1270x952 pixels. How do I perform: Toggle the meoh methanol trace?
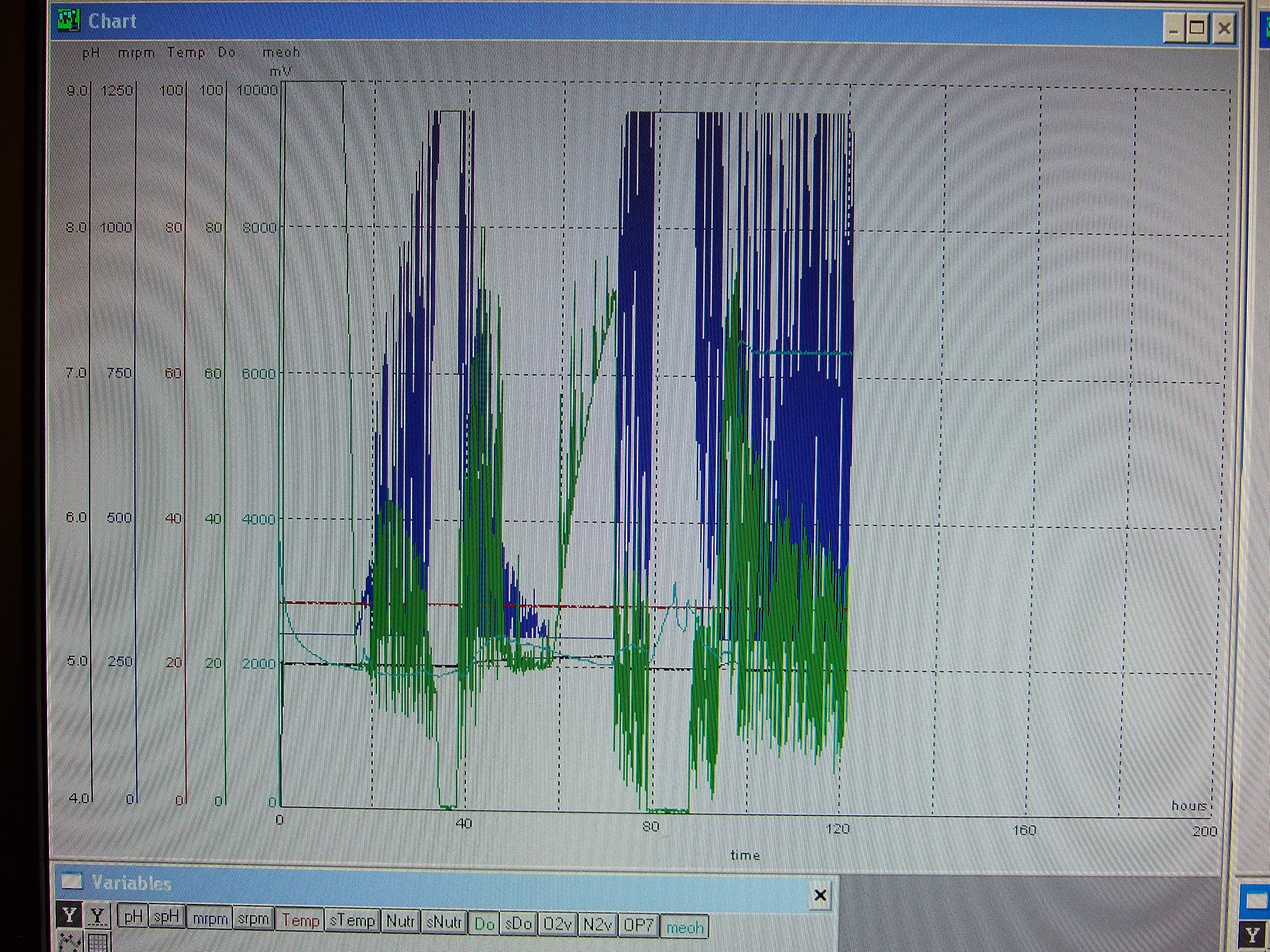[684, 927]
